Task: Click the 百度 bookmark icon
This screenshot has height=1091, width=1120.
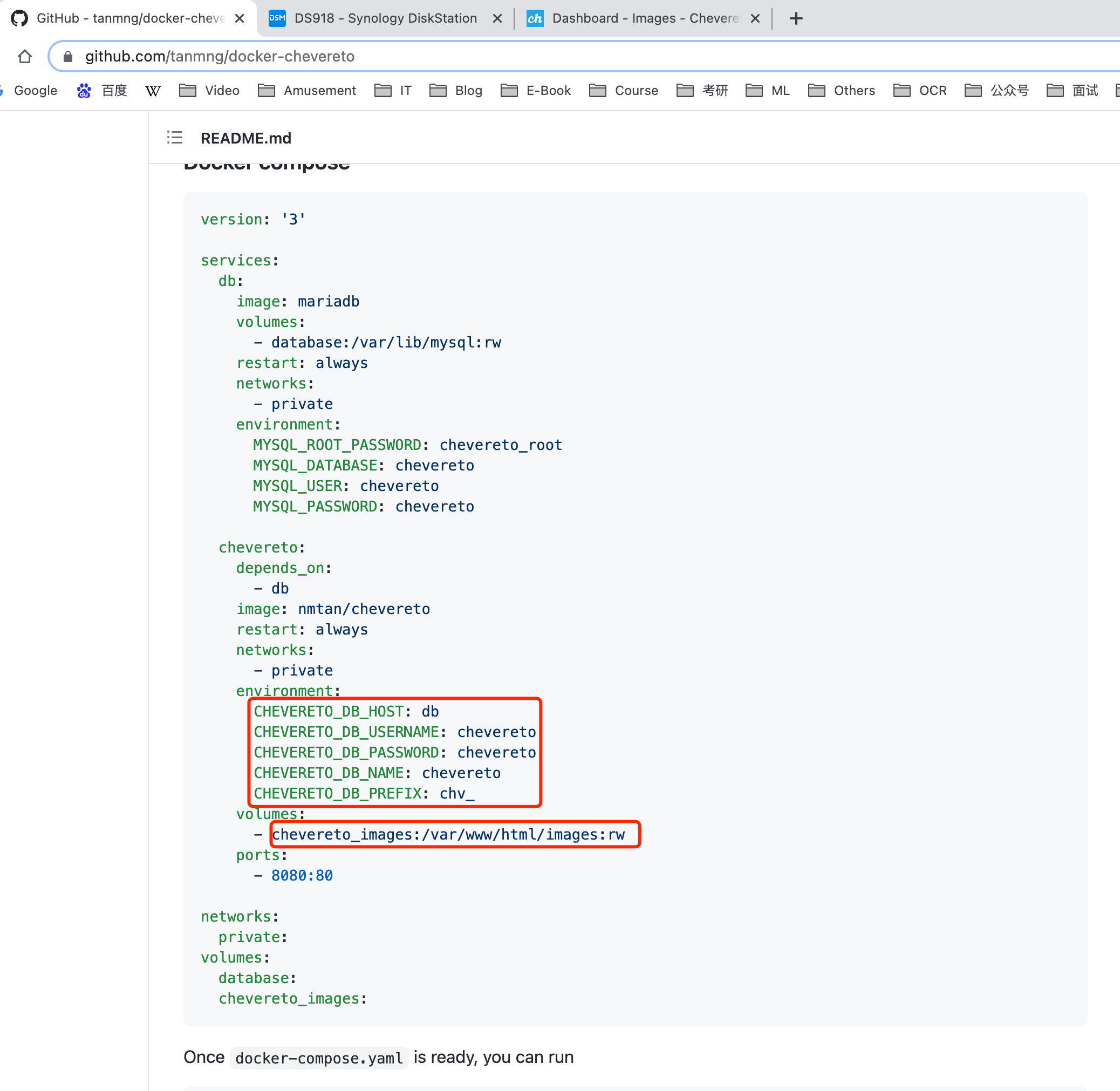Action: (84, 91)
